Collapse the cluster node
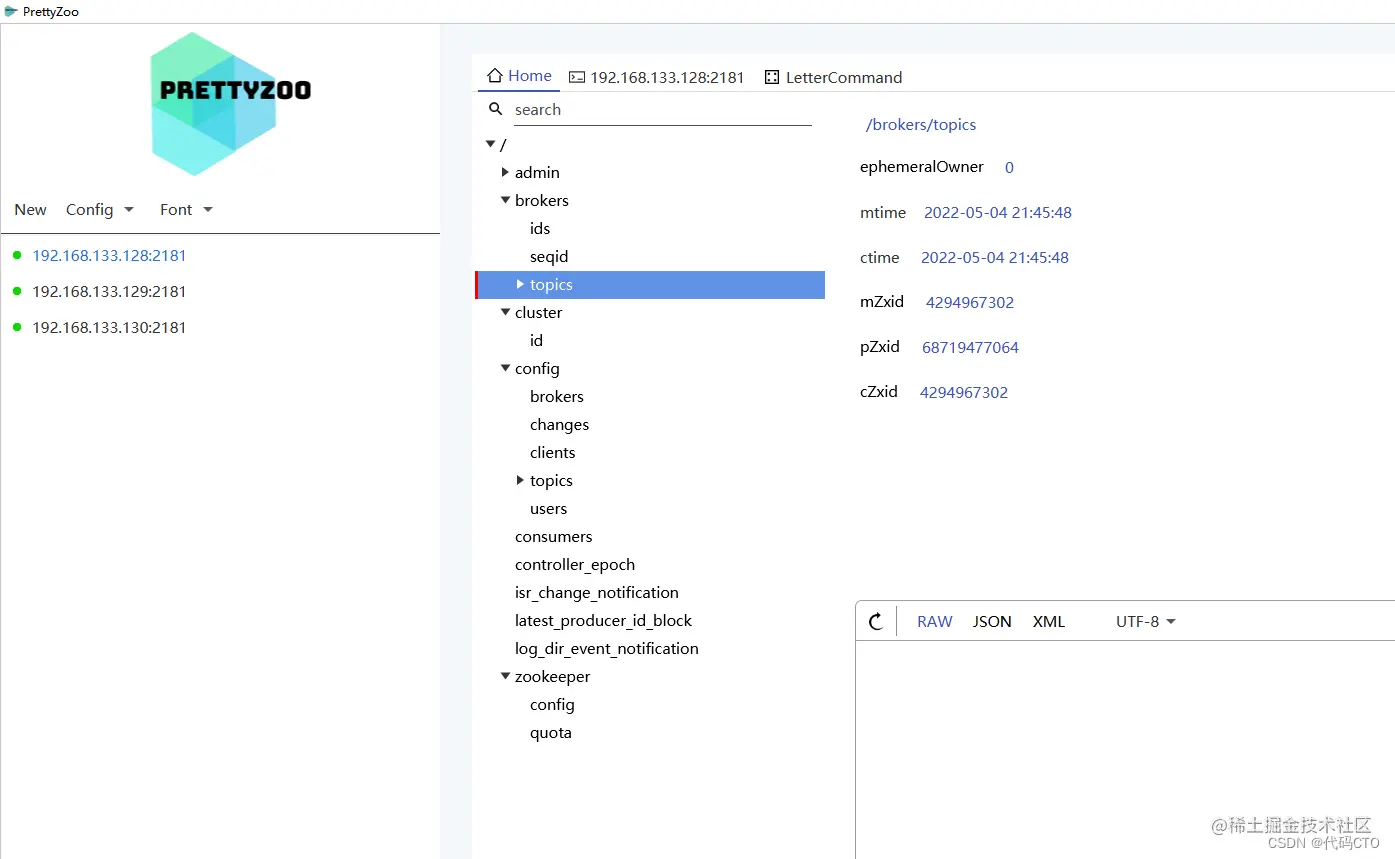Viewport: 1395px width, 859px height. (x=505, y=312)
